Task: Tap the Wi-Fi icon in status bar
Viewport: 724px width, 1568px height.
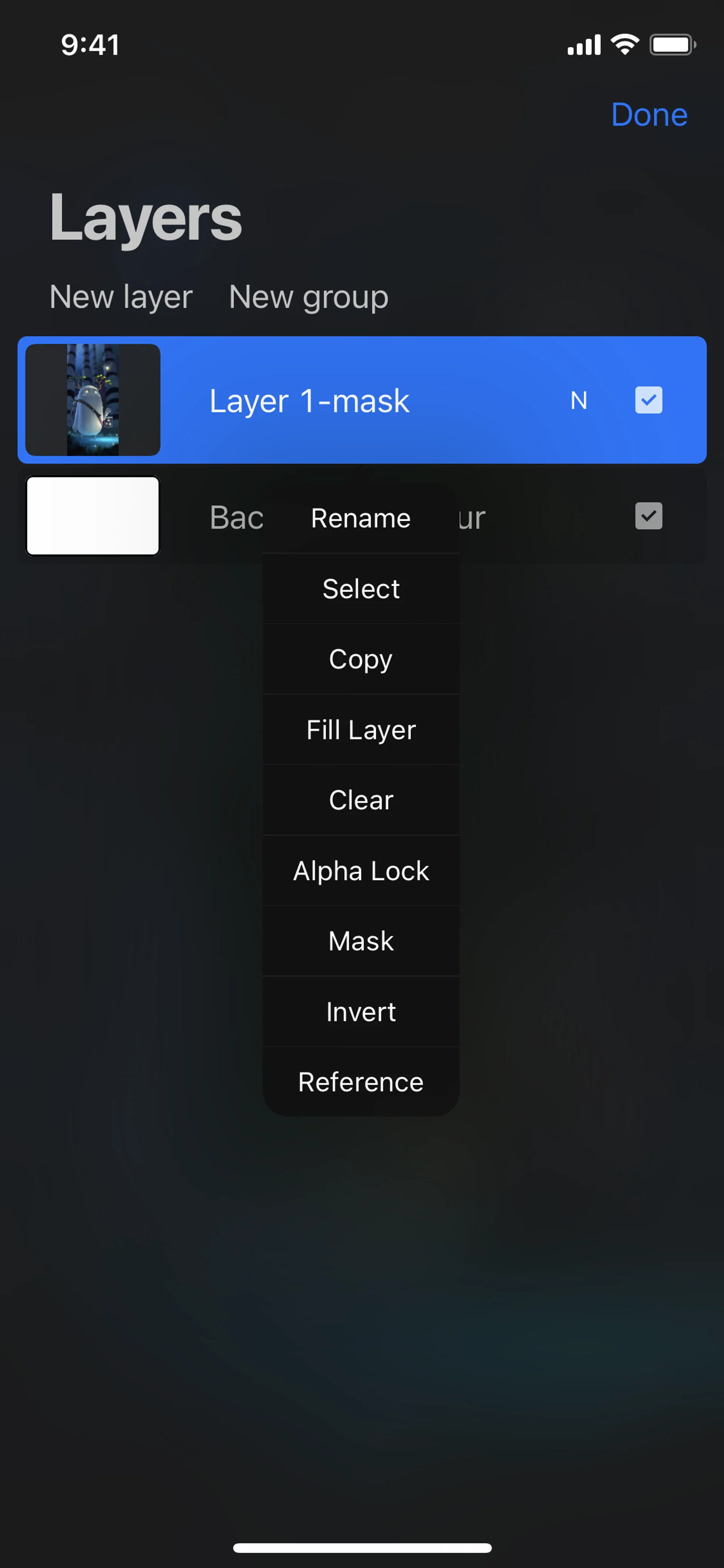Action: [624, 45]
